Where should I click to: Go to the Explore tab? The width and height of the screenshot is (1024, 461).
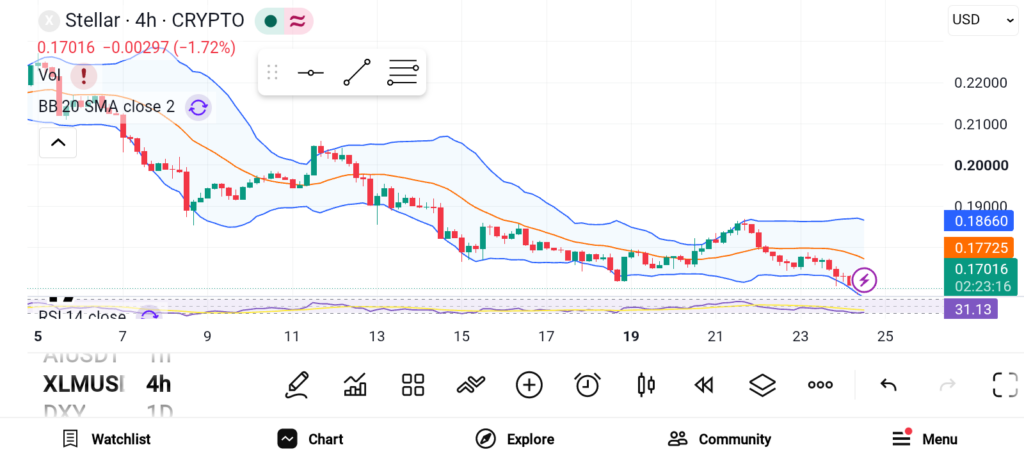tap(515, 439)
